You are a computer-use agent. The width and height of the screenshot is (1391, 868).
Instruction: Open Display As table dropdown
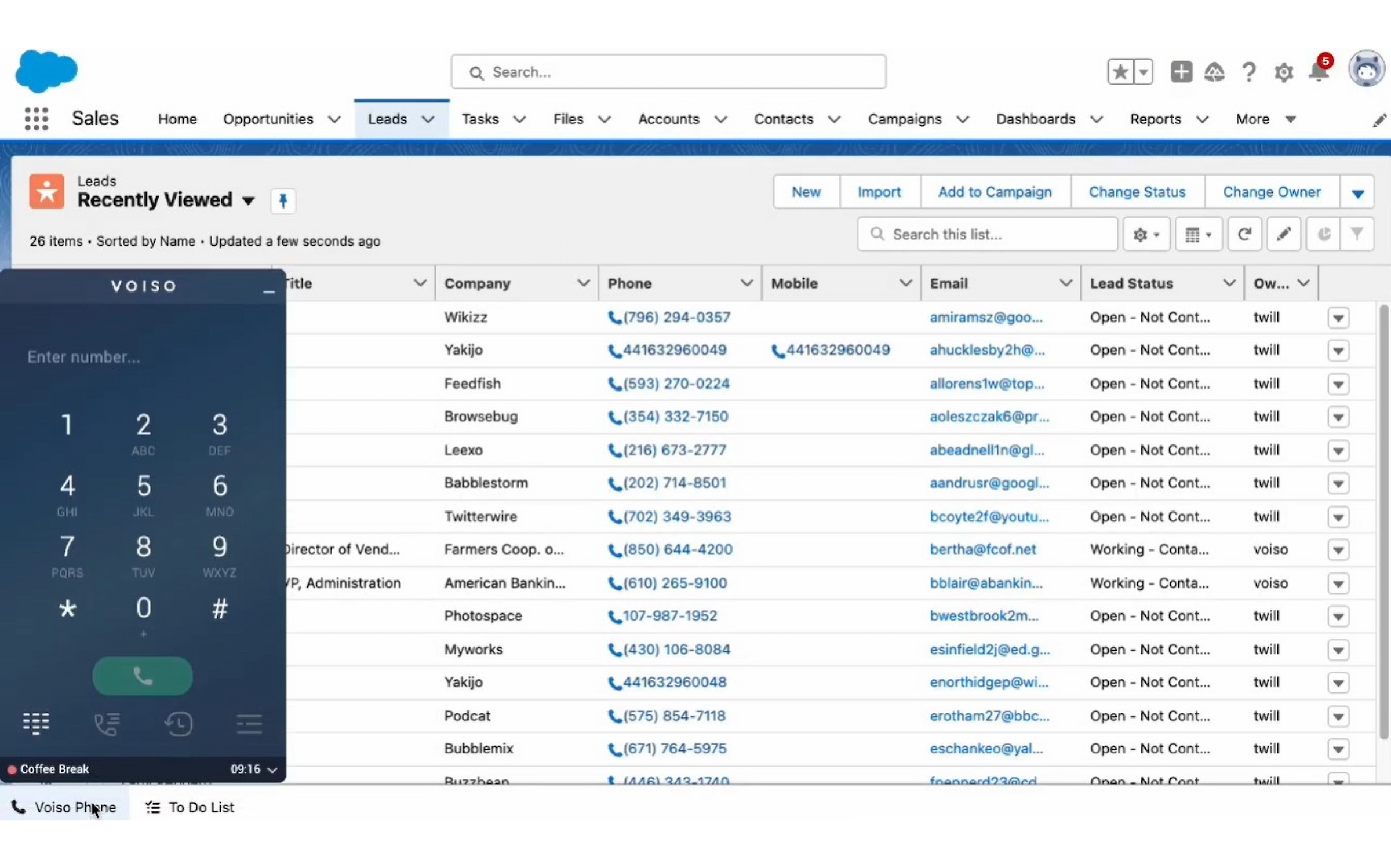(1199, 234)
